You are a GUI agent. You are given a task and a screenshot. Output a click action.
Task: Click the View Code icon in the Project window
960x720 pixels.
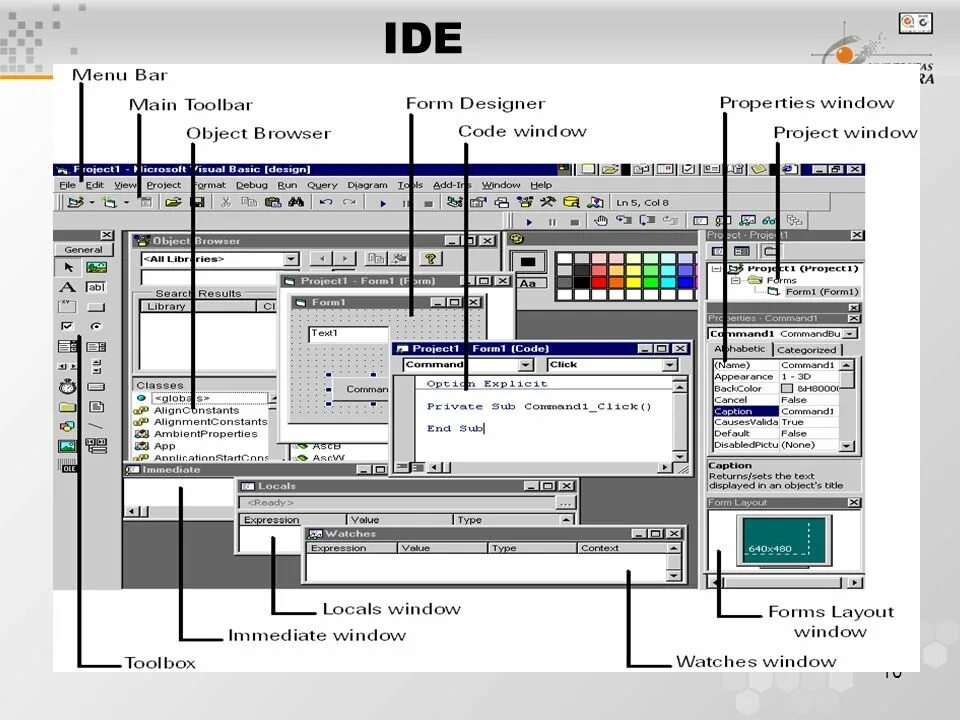719,251
